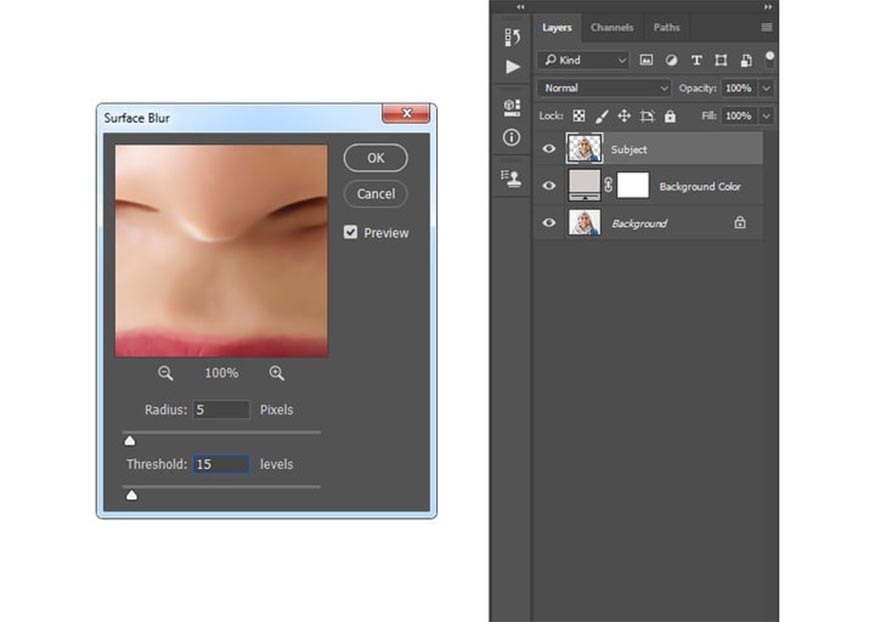
Task: Cancel the Surface Blur dialog
Action: tap(376, 194)
